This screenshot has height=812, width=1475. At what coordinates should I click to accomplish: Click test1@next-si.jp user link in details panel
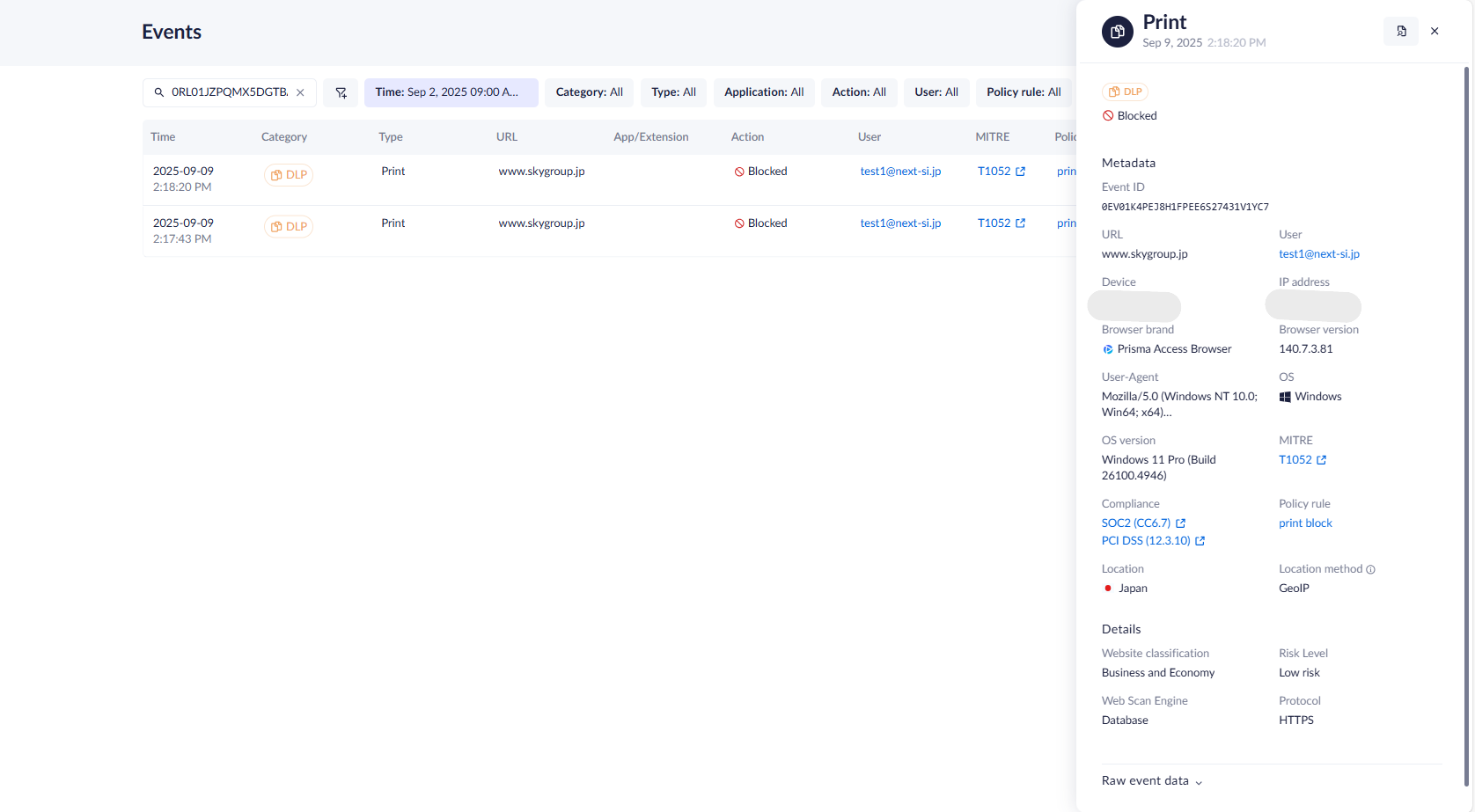tap(1318, 254)
